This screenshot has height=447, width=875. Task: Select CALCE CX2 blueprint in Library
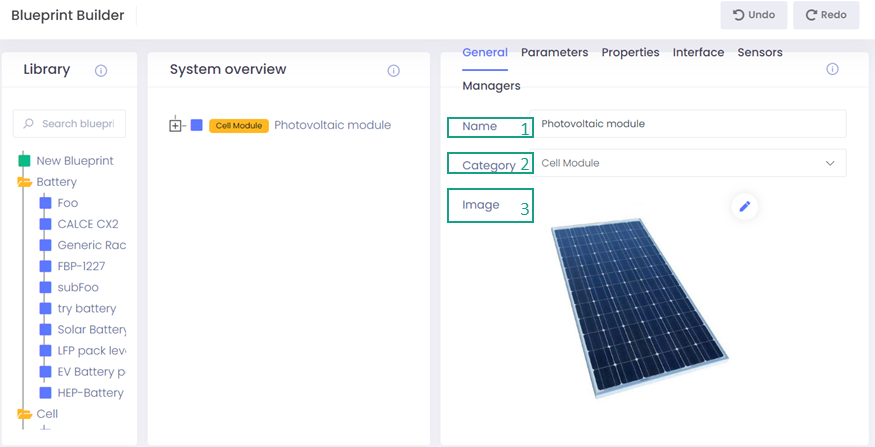pyautogui.click(x=87, y=224)
